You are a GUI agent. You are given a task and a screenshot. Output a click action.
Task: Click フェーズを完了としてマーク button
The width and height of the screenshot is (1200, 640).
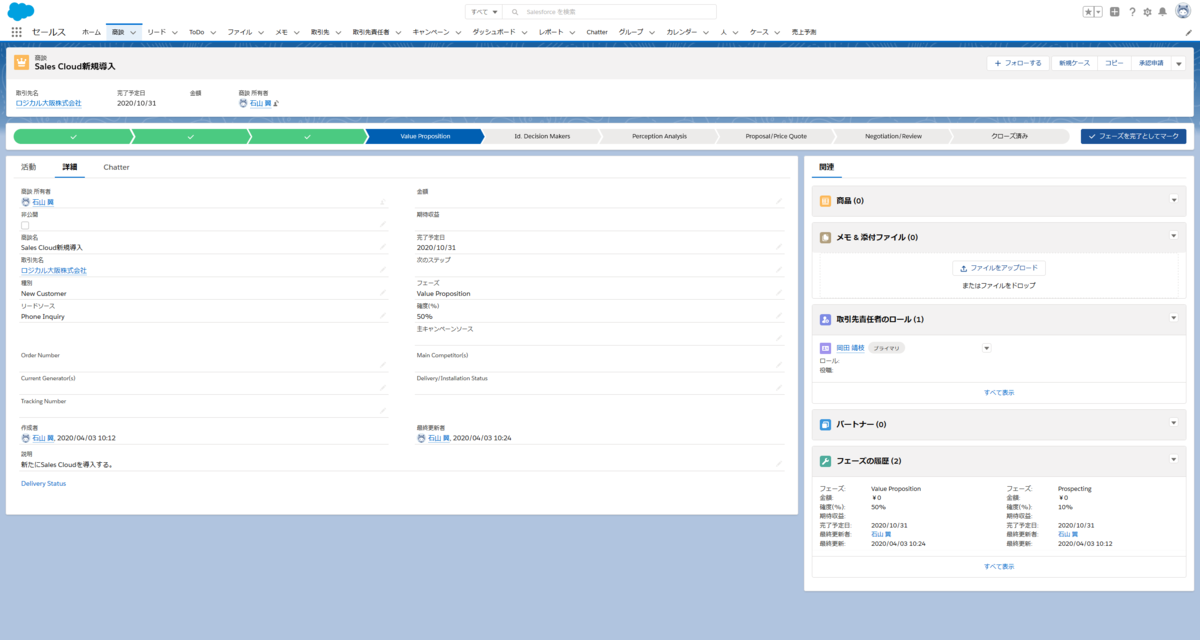[1133, 136]
